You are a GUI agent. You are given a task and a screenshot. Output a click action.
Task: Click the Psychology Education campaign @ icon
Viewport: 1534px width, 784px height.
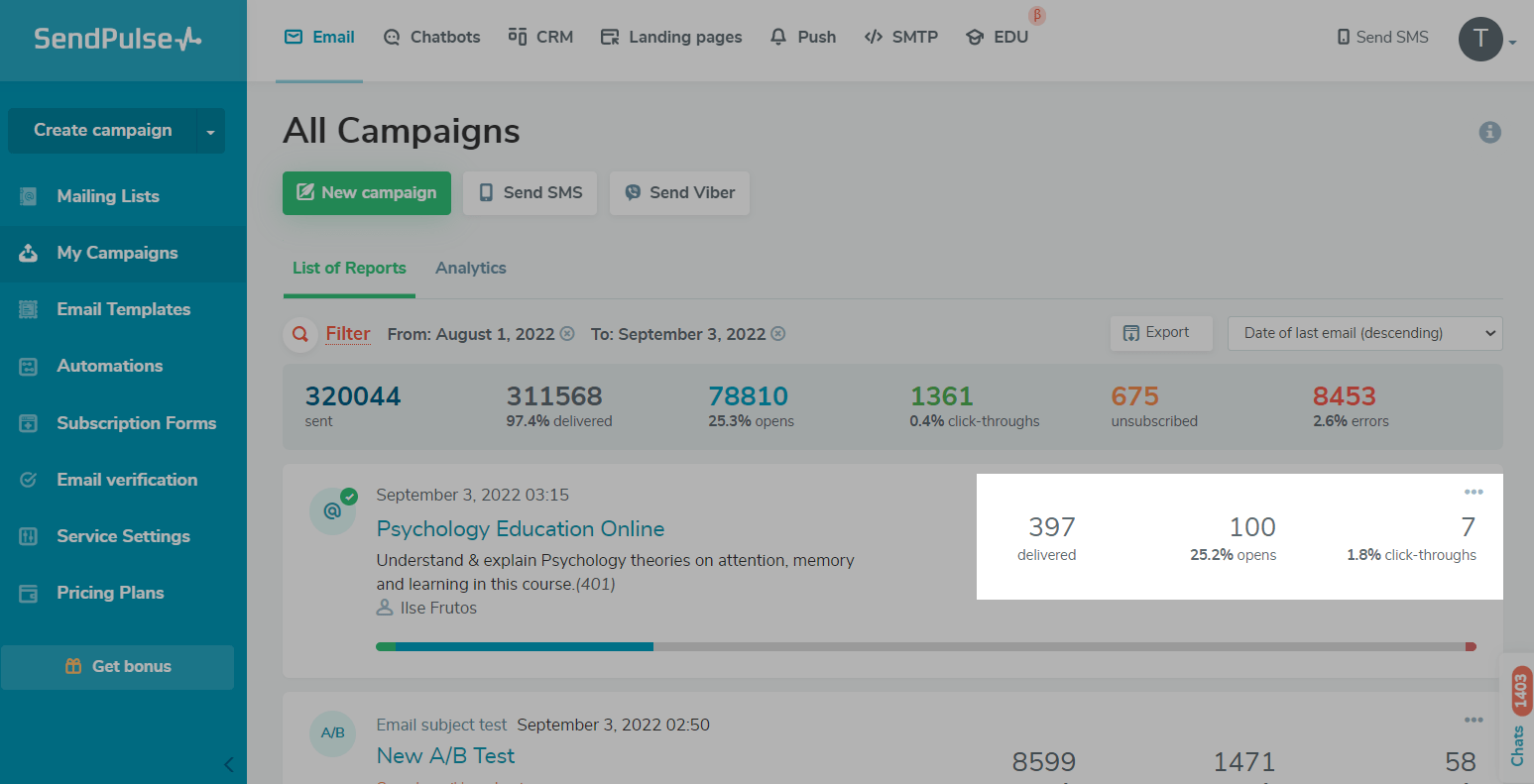point(332,512)
